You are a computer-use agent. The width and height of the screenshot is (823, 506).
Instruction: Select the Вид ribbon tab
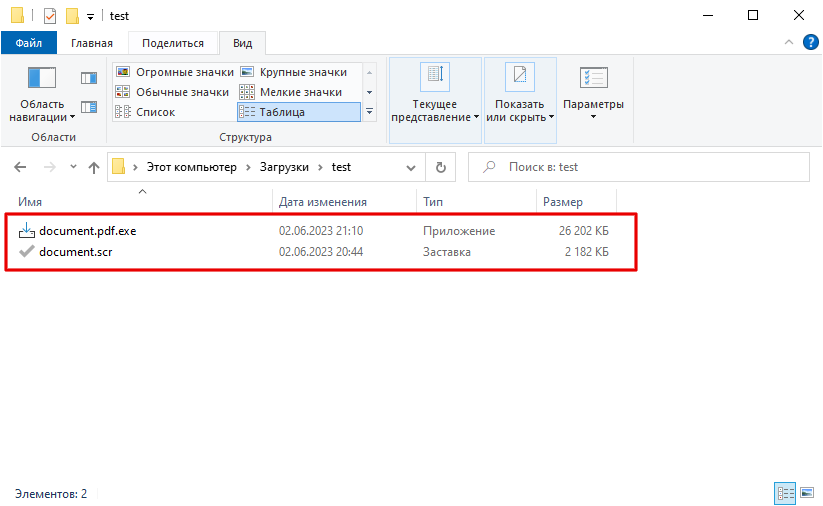242,43
